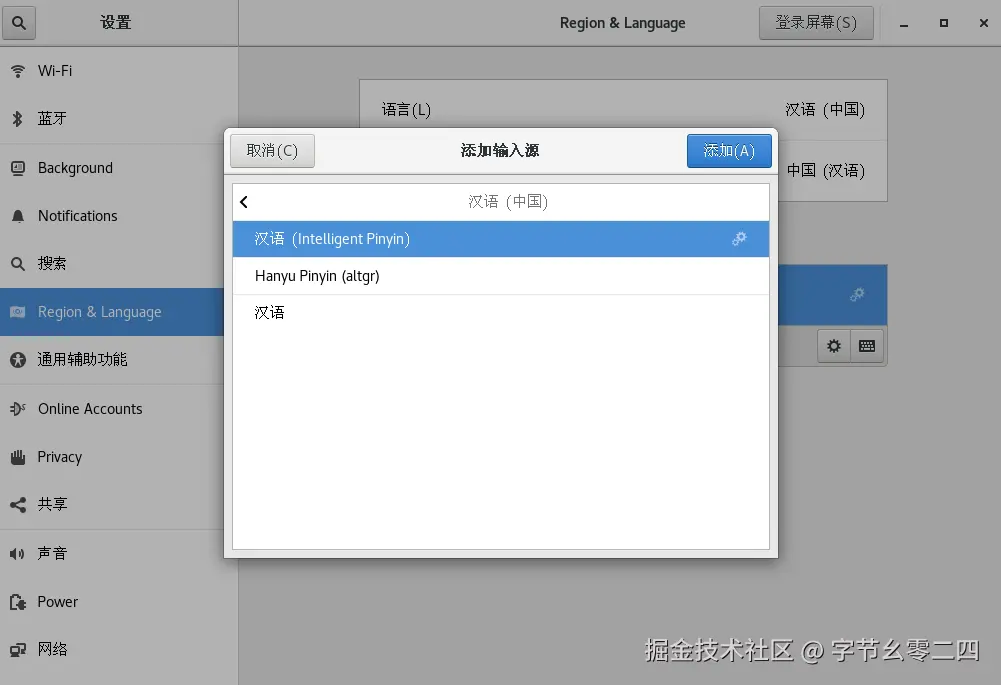Select Region & Language in the sidebar
This screenshot has height=685, width=1001.
112,312
